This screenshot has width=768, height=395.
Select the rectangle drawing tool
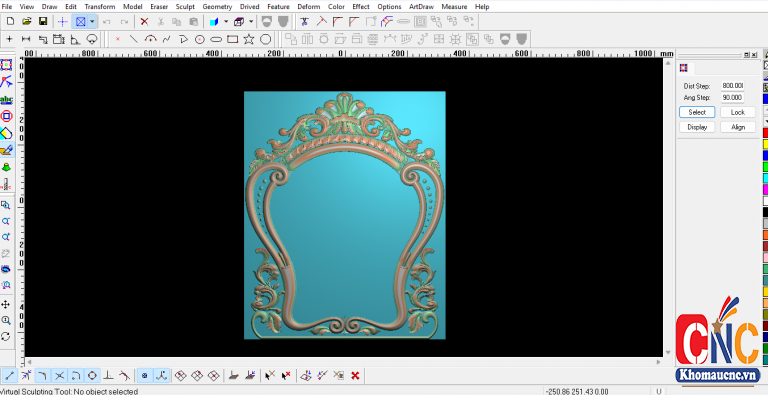coord(233,39)
